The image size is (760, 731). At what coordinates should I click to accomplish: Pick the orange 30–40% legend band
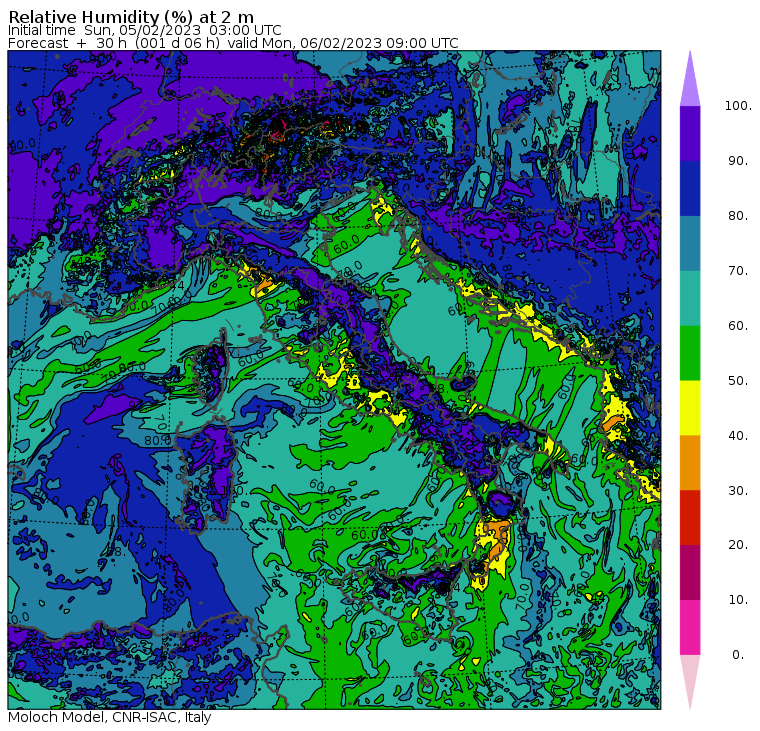click(690, 462)
